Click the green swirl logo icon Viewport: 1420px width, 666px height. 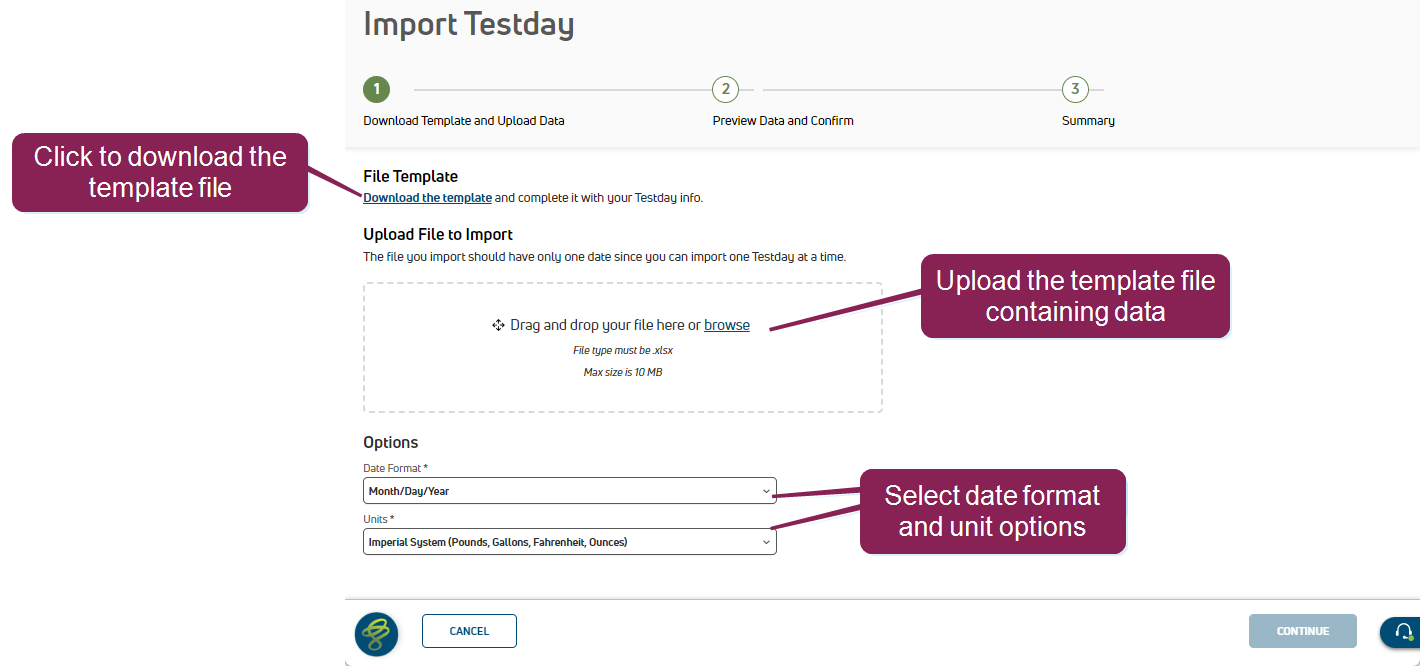tap(377, 634)
